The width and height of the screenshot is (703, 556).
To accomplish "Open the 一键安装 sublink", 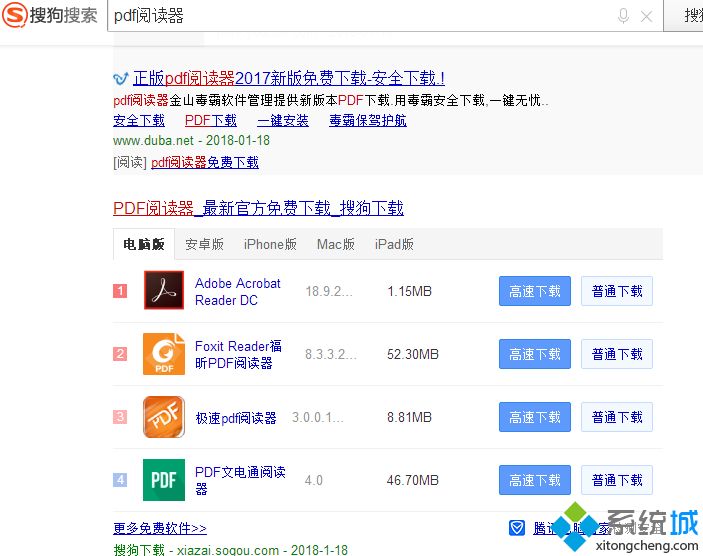I will tap(283, 120).
